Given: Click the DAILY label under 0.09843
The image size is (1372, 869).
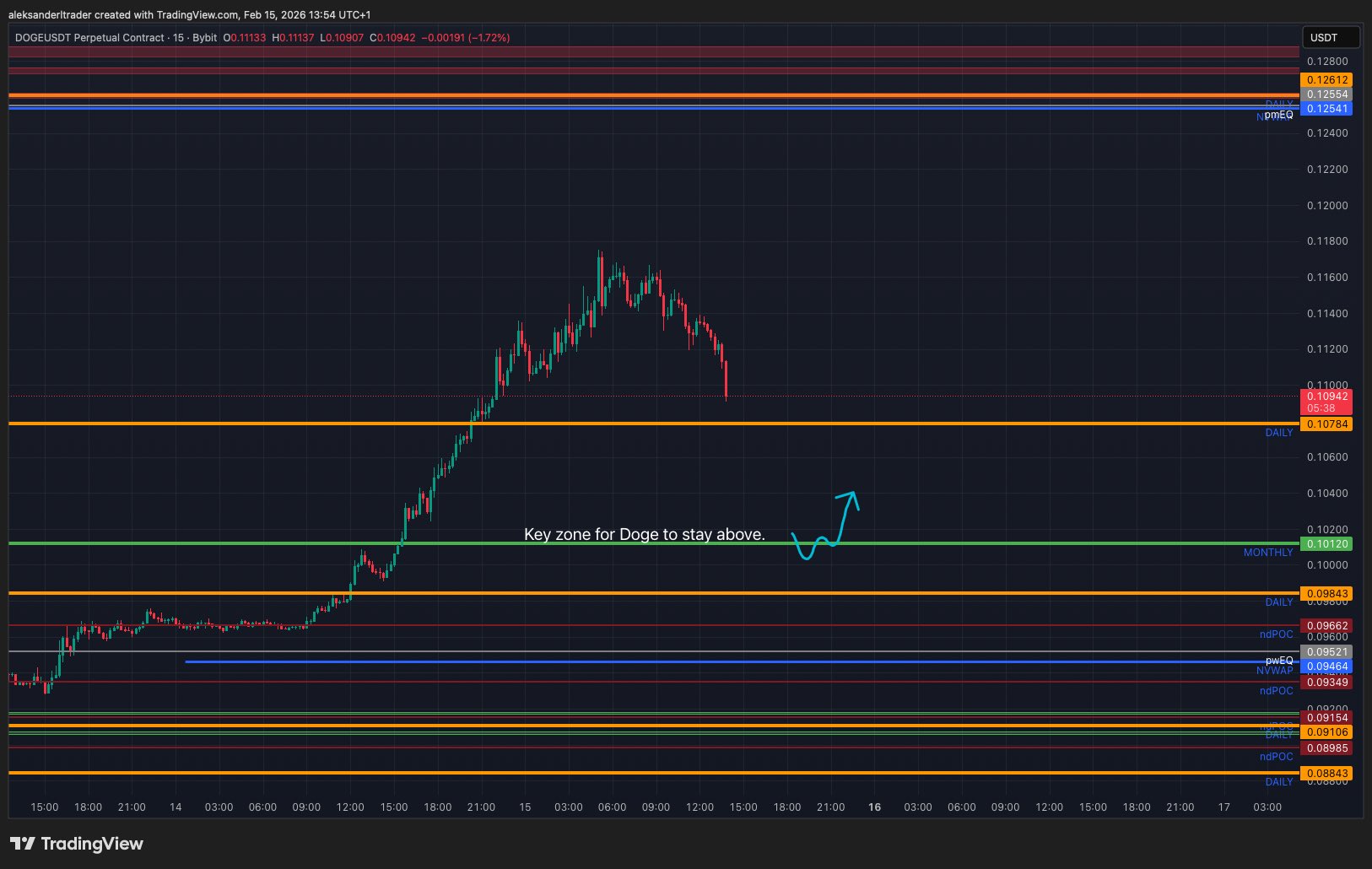Looking at the screenshot, I should 1279,602.
